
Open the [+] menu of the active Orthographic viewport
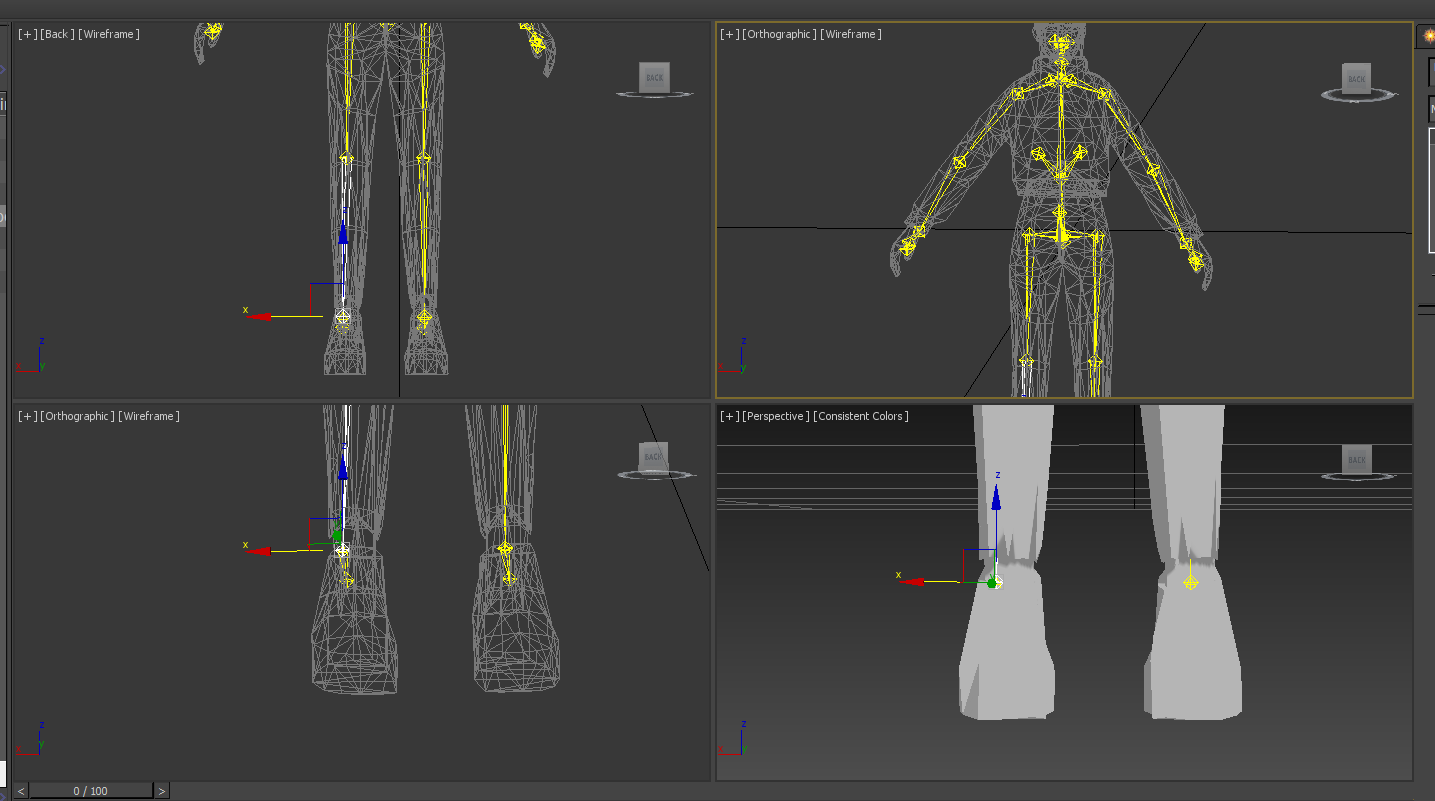click(729, 34)
